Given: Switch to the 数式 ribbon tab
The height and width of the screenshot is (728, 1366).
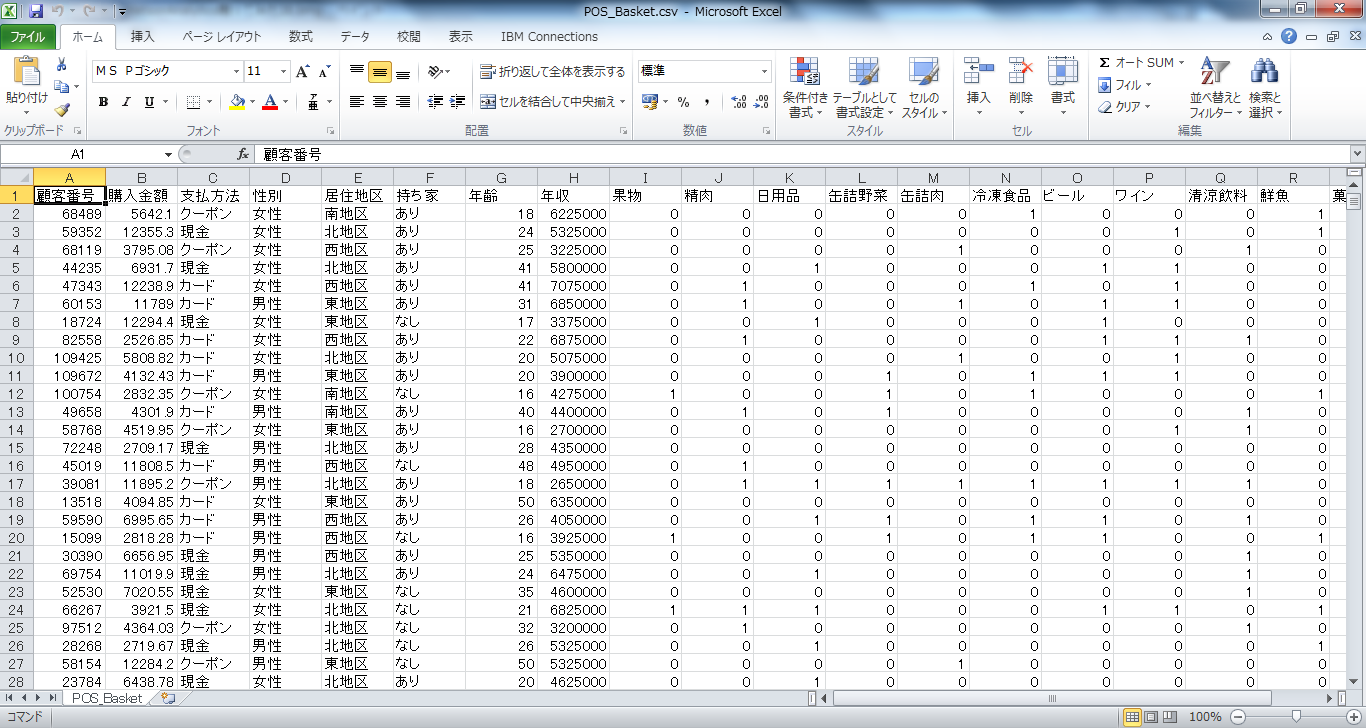Looking at the screenshot, I should click(x=300, y=35).
